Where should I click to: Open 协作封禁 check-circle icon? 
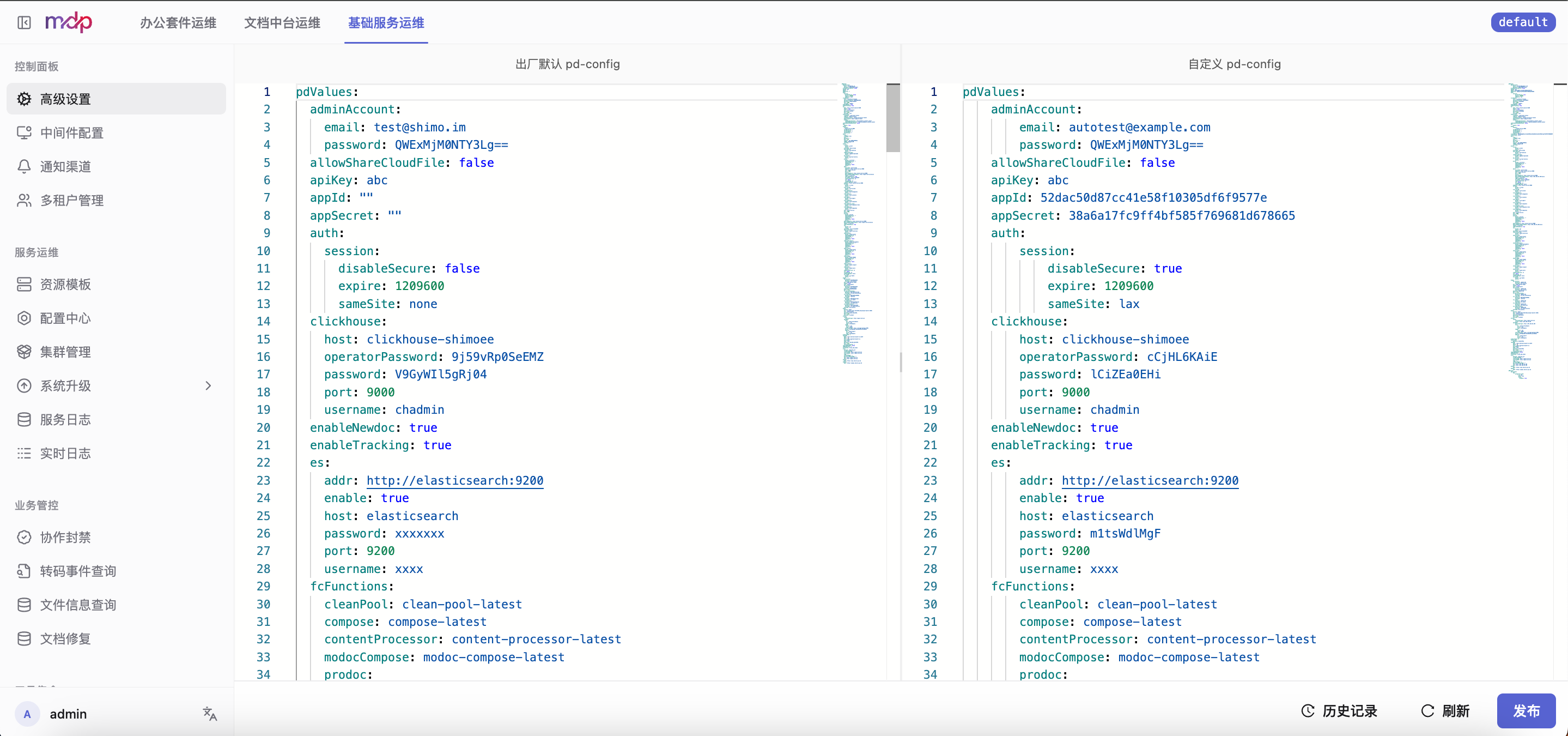click(25, 538)
